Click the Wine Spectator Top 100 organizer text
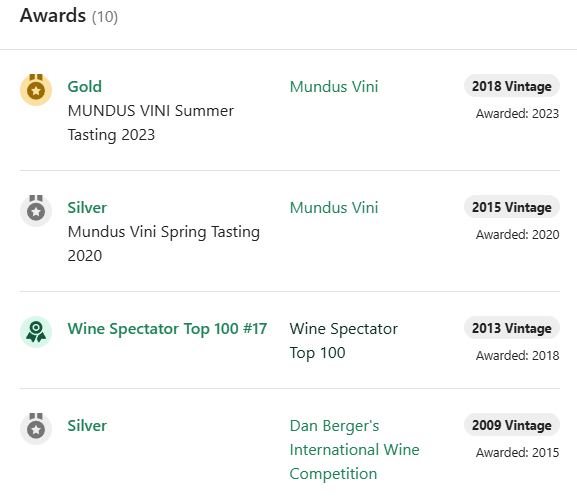Viewport: 577px width, 499px height. point(344,341)
